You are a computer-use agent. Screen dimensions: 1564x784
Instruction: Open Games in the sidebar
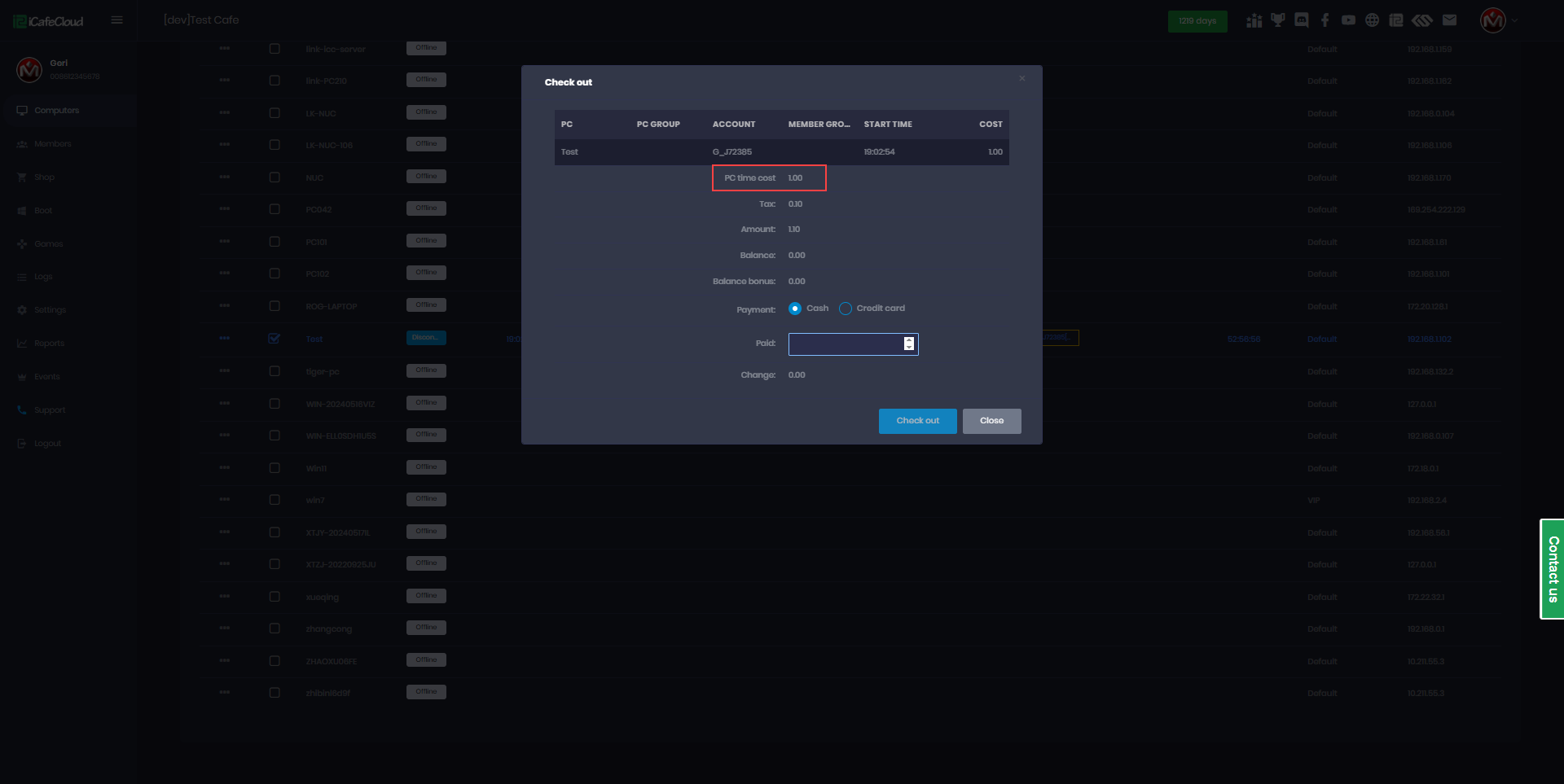pyautogui.click(x=48, y=244)
